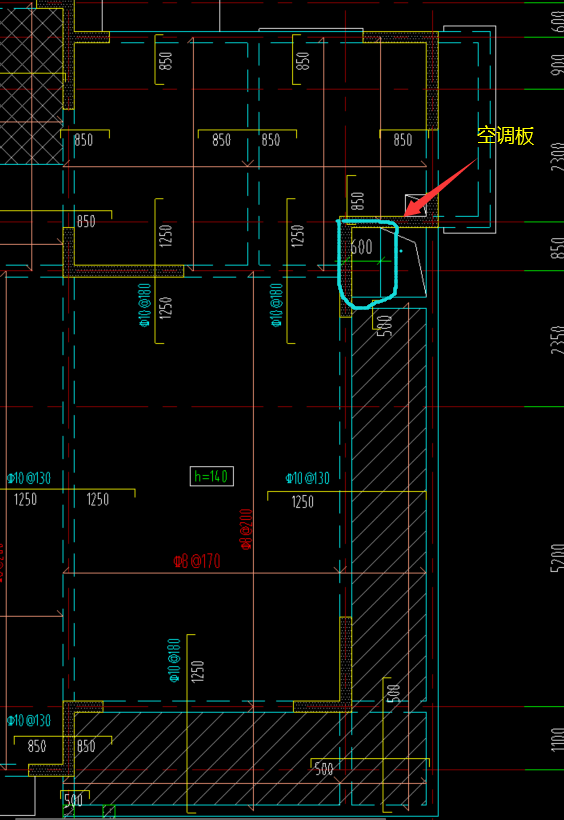Click the 900 dimension on the right axis
Viewport: 564px width, 820px height.
pyautogui.click(x=558, y=63)
